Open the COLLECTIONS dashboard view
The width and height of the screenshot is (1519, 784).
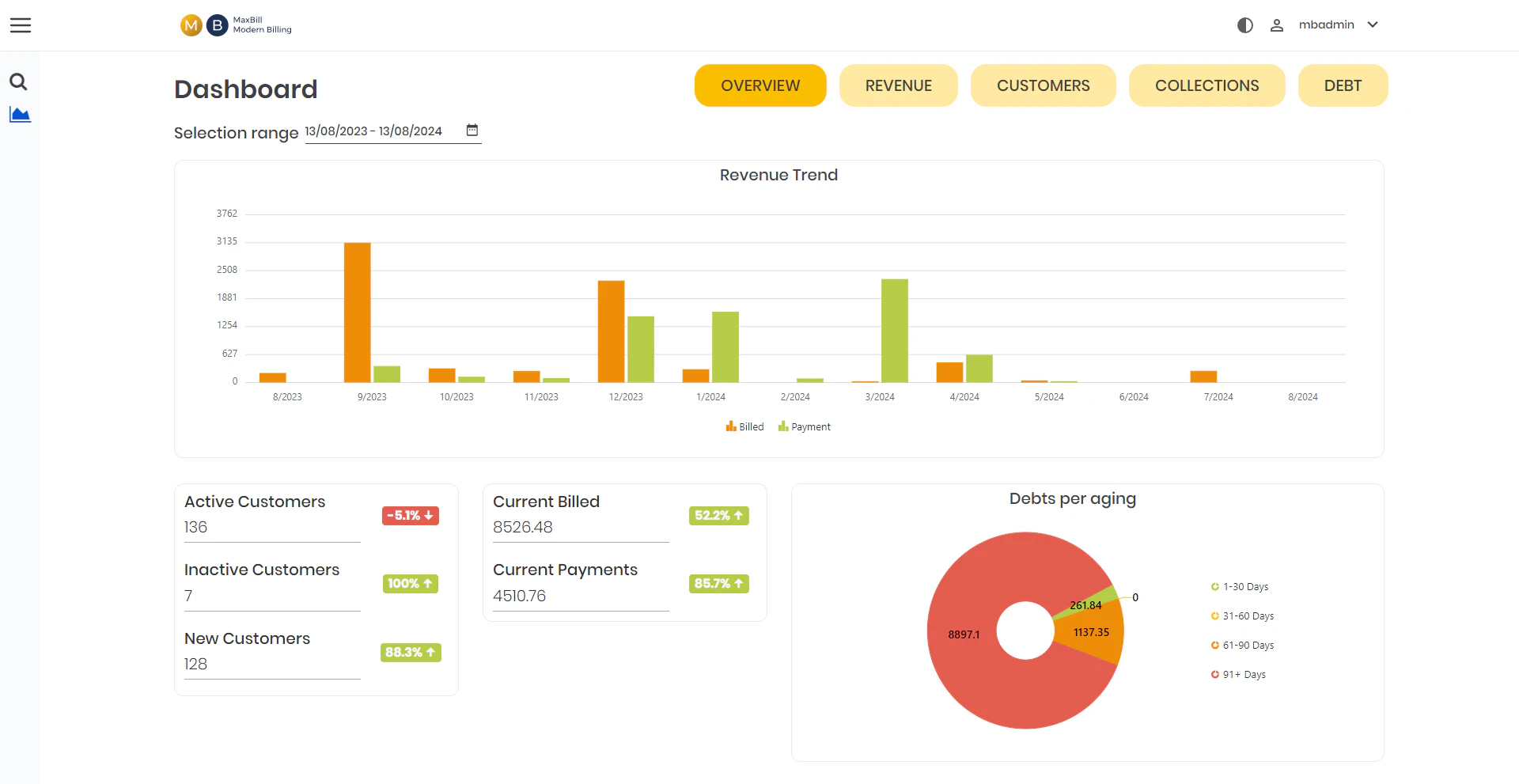(1206, 85)
